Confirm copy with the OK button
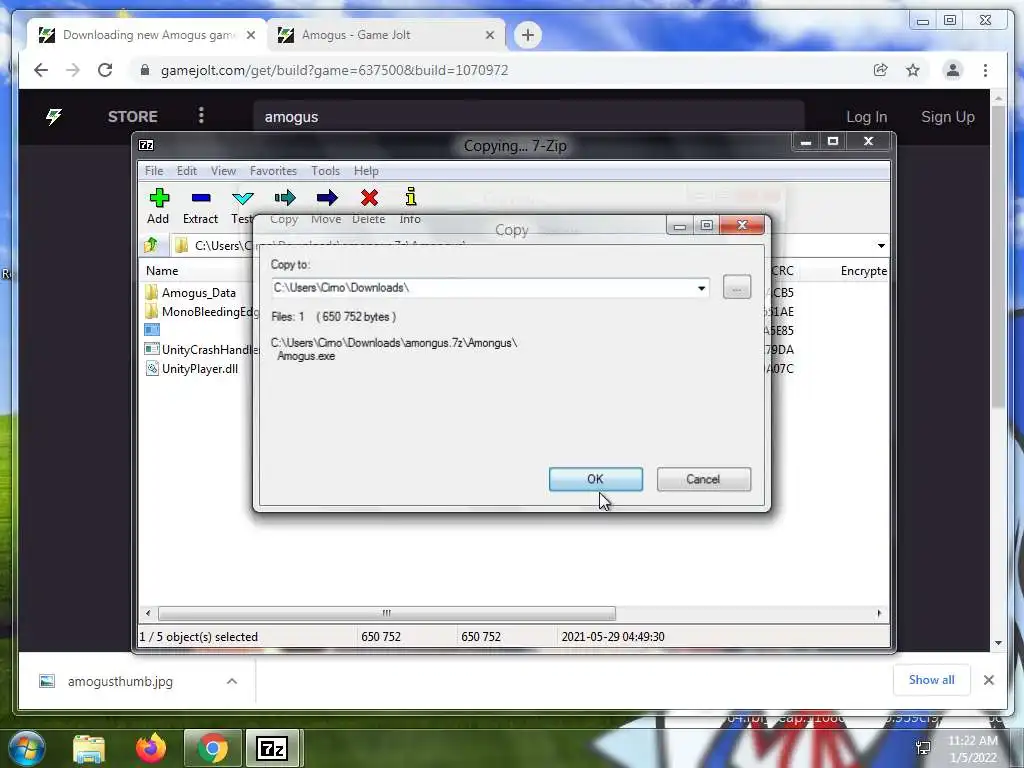 596,479
